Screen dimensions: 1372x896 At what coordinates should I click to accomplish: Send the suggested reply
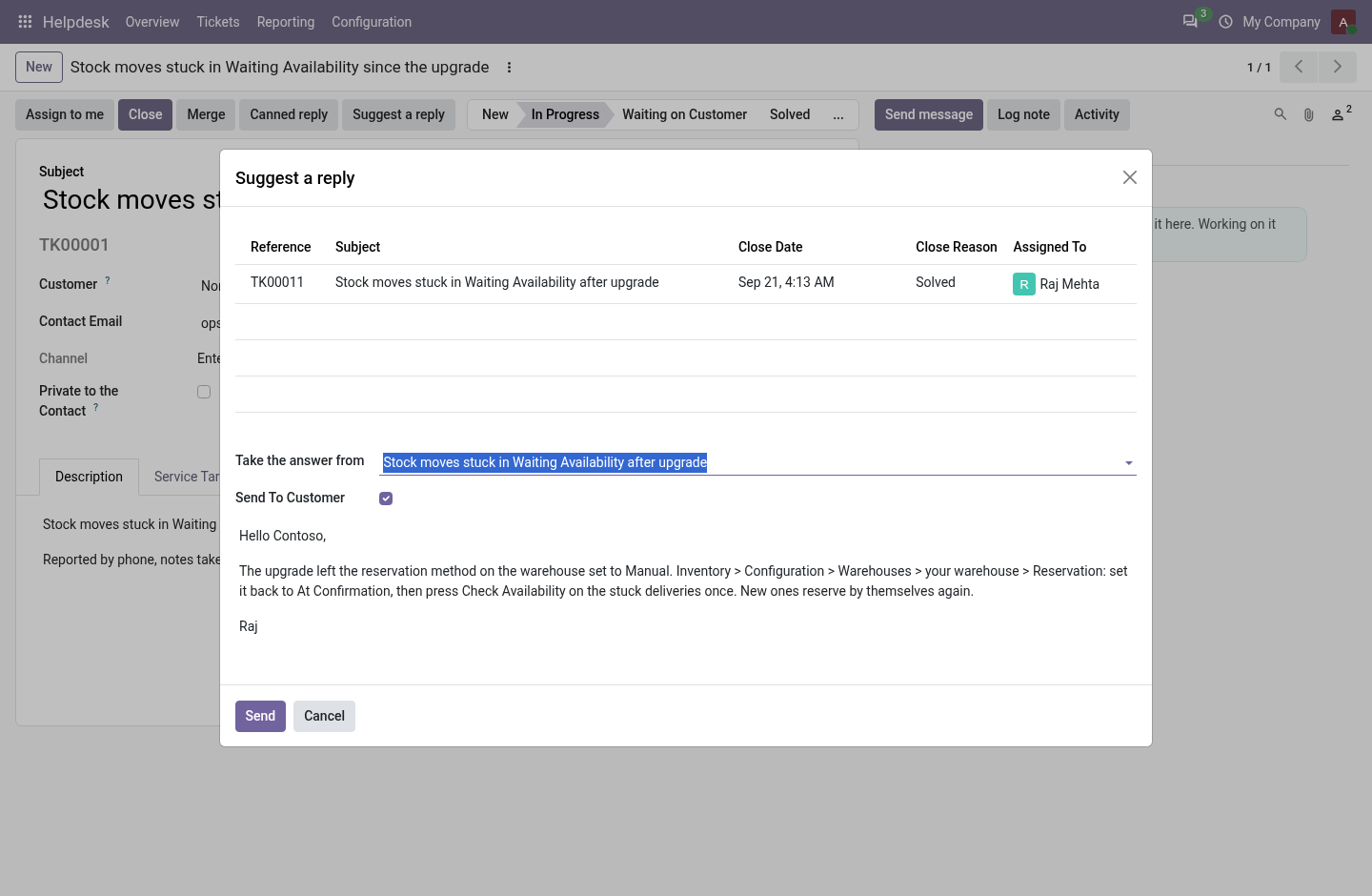tap(260, 716)
